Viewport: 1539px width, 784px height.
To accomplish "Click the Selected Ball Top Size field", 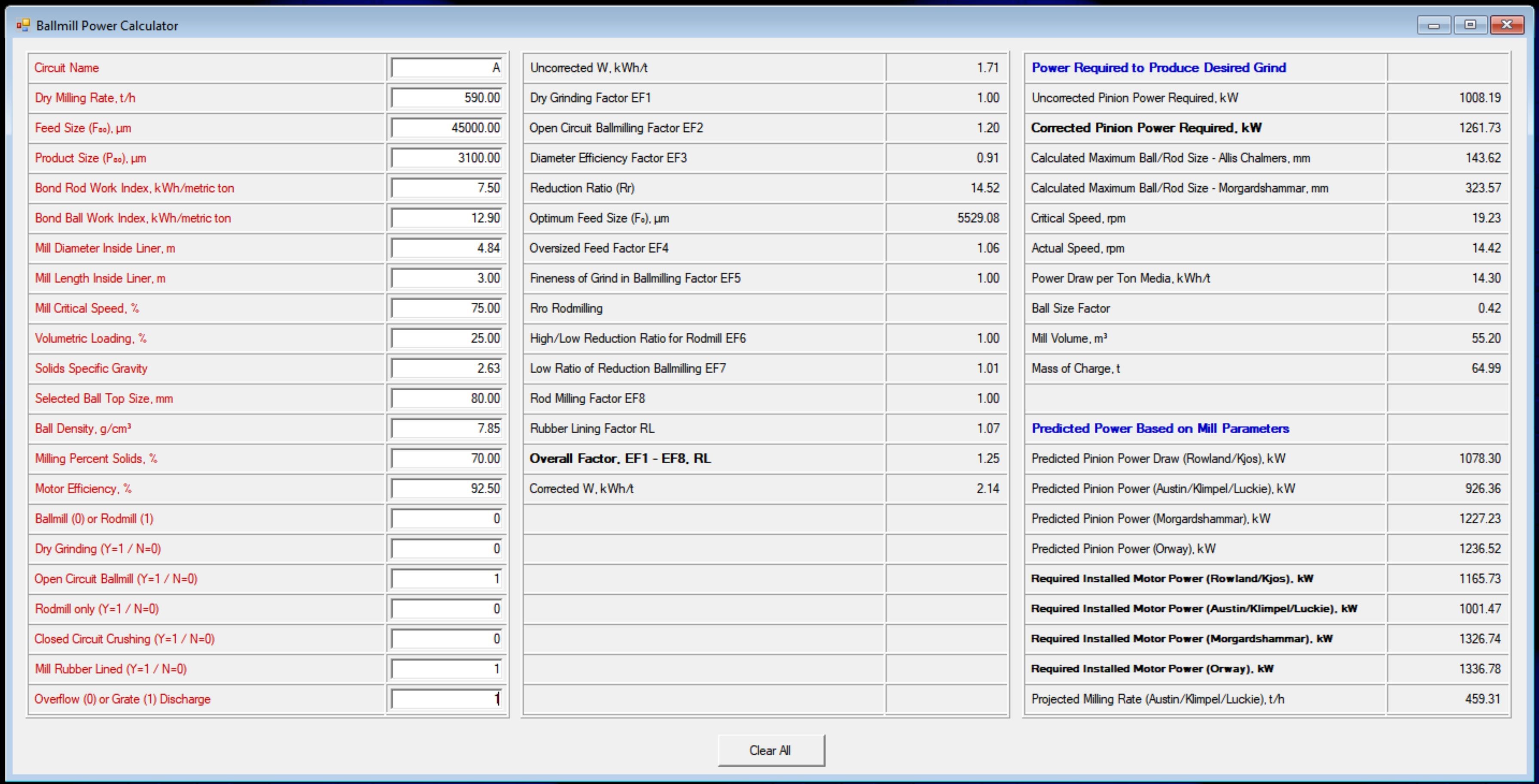I will coord(446,398).
